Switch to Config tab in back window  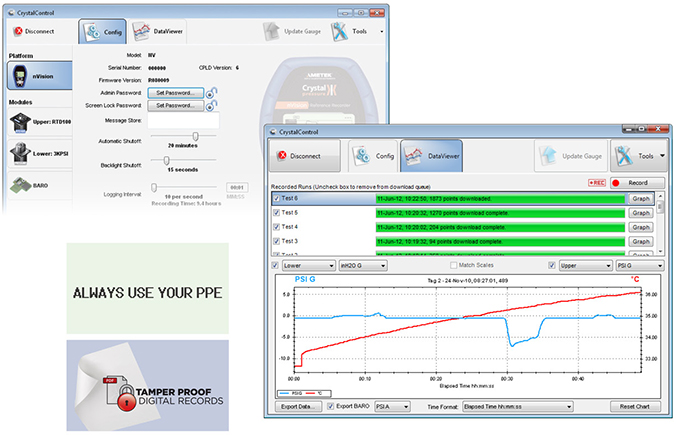pyautogui.click(x=102, y=30)
